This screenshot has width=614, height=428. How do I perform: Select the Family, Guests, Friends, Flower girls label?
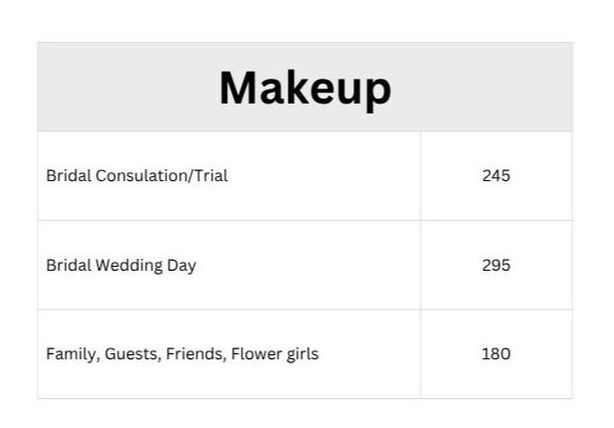[182, 354]
